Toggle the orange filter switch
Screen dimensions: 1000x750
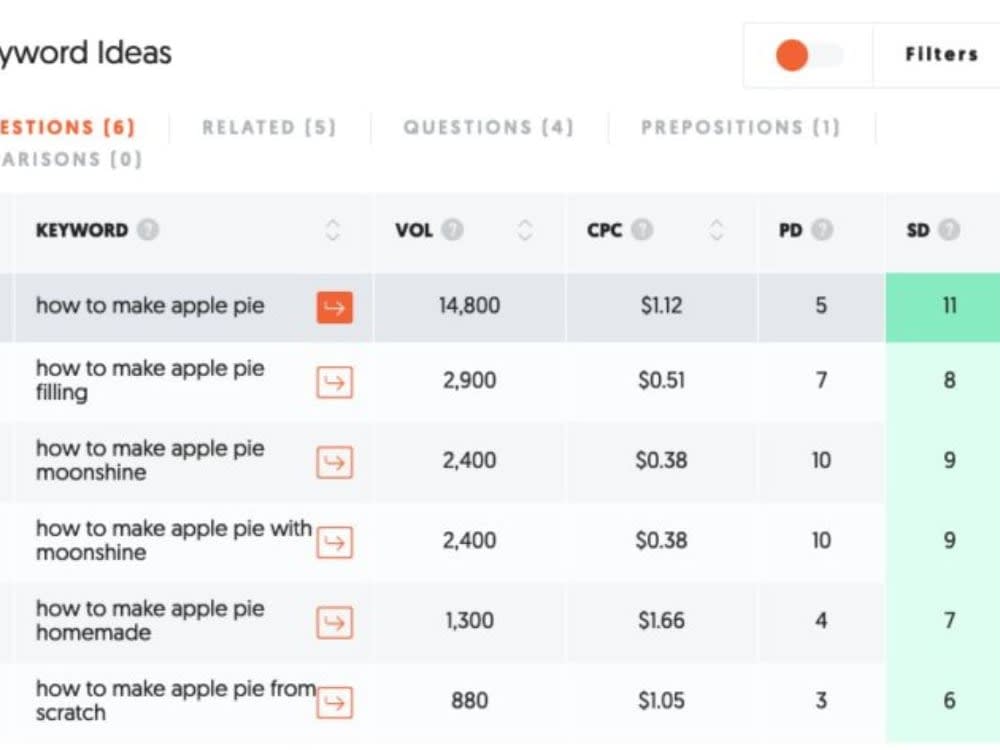click(809, 55)
